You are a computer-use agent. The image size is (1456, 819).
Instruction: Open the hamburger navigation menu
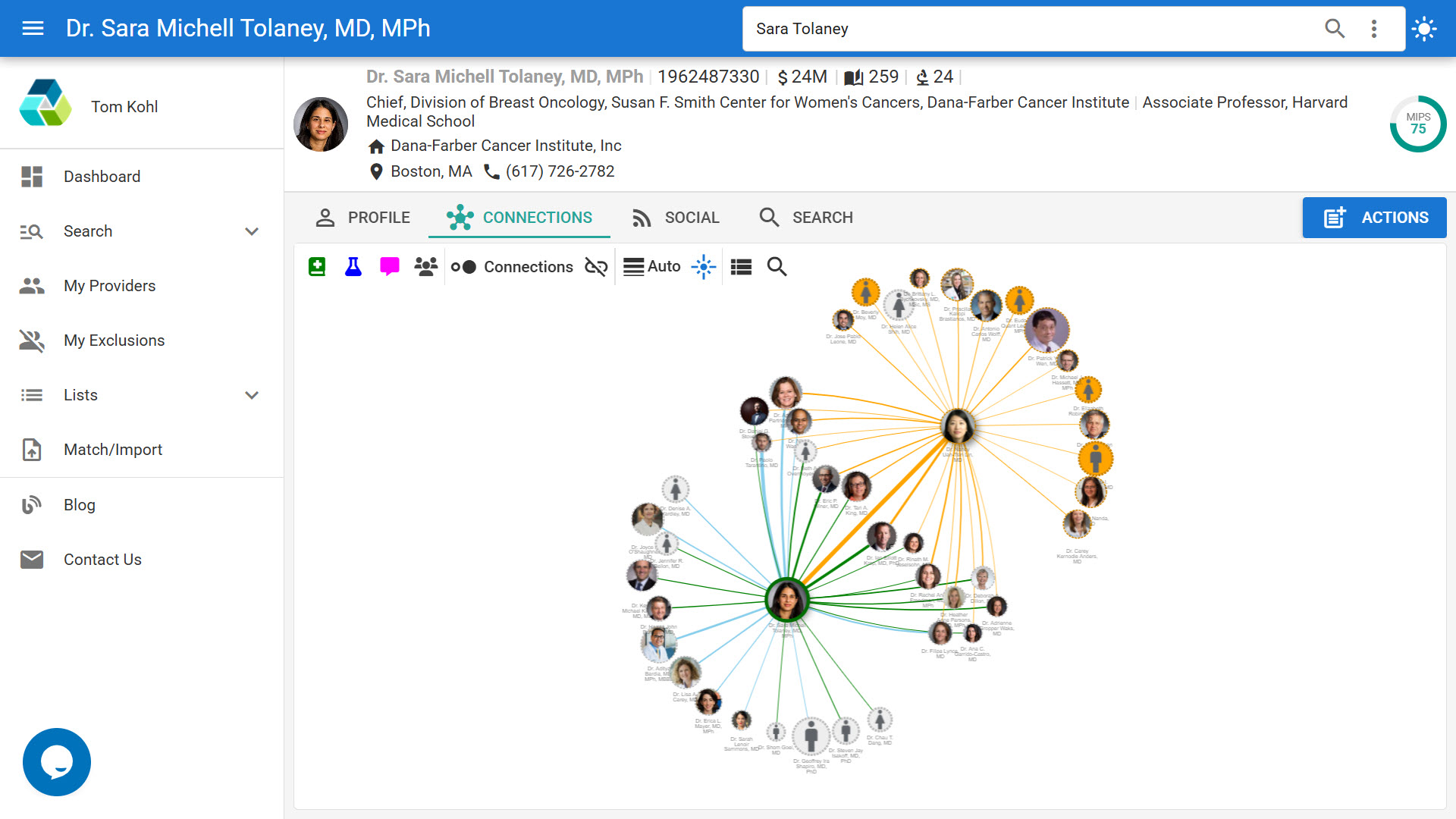33,29
